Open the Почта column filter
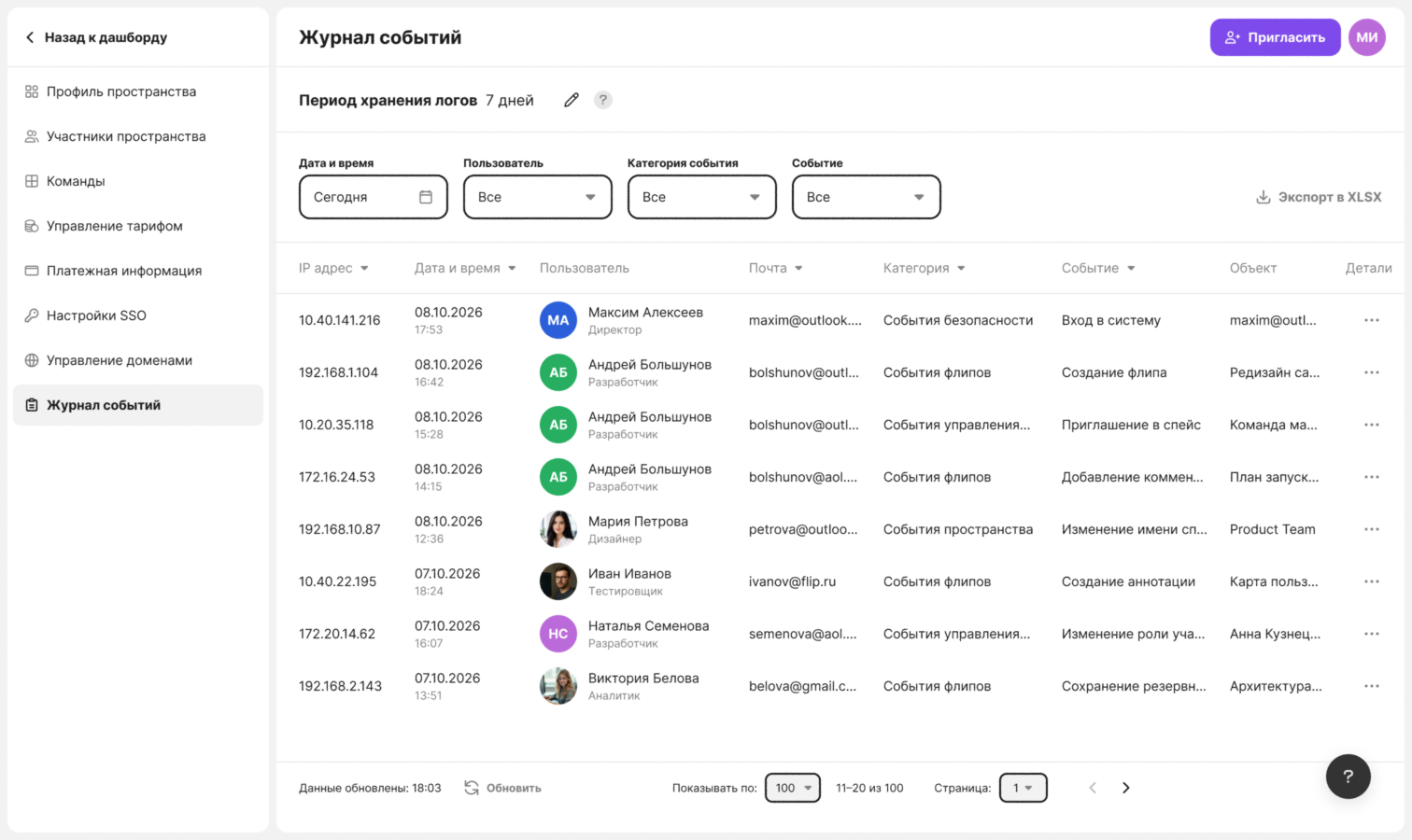 click(776, 268)
